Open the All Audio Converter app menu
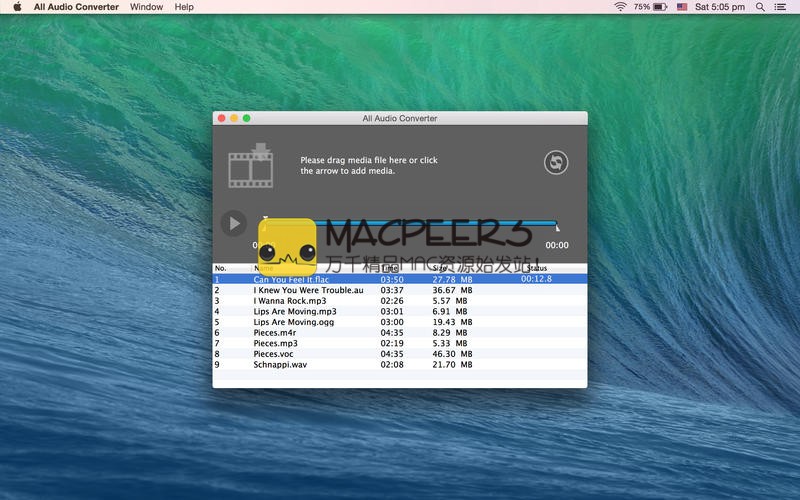Screen dimensions: 800x500 click(x=76, y=7)
